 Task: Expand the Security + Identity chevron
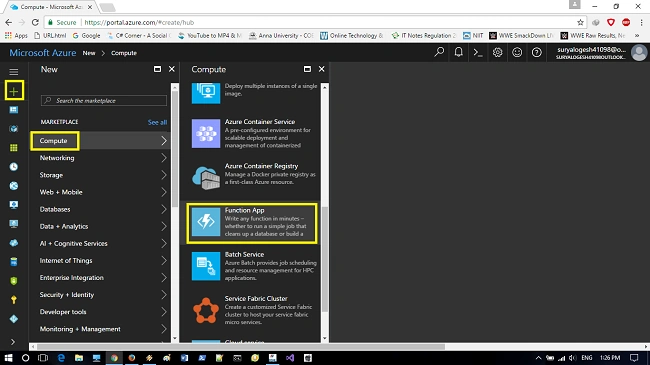pos(164,295)
